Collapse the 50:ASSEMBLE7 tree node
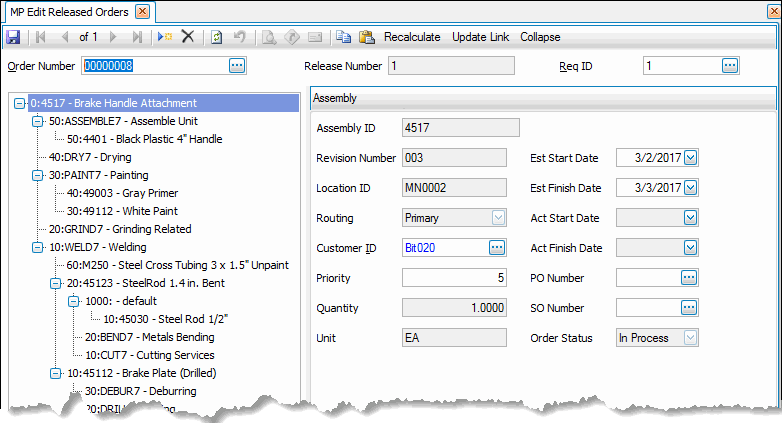 pos(38,121)
